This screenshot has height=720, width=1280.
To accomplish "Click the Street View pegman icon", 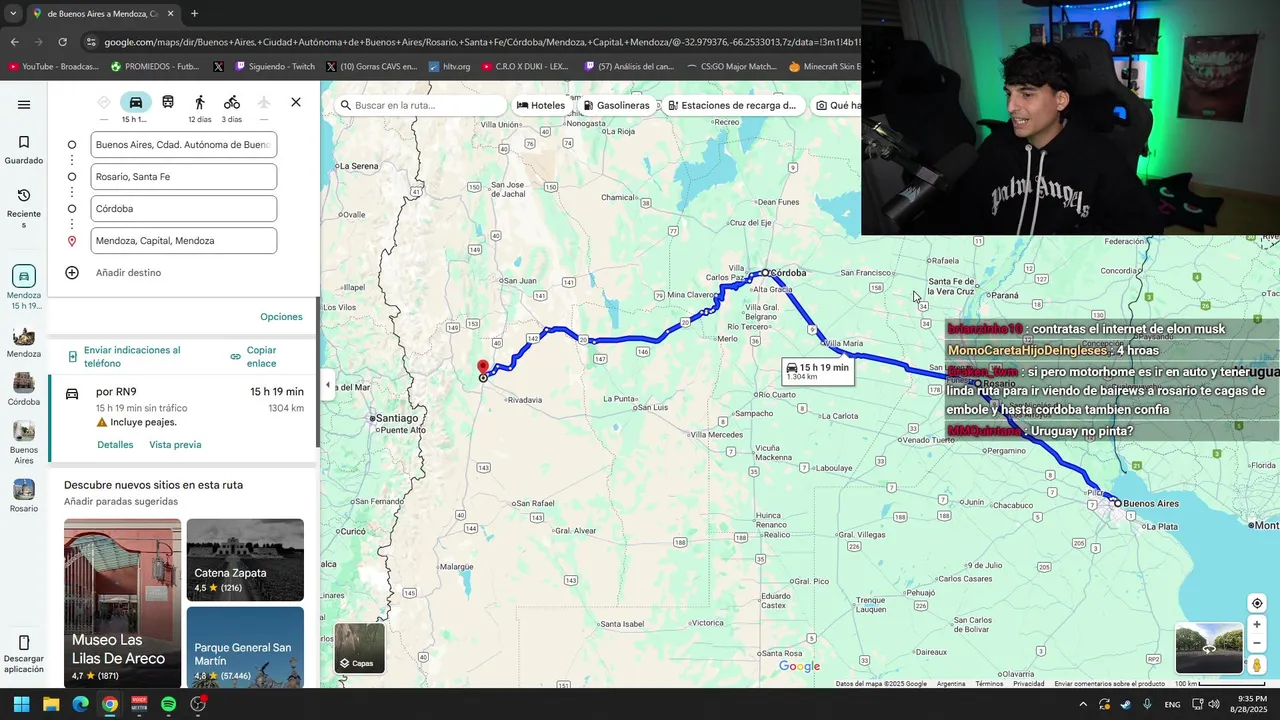I will pos(1257,665).
